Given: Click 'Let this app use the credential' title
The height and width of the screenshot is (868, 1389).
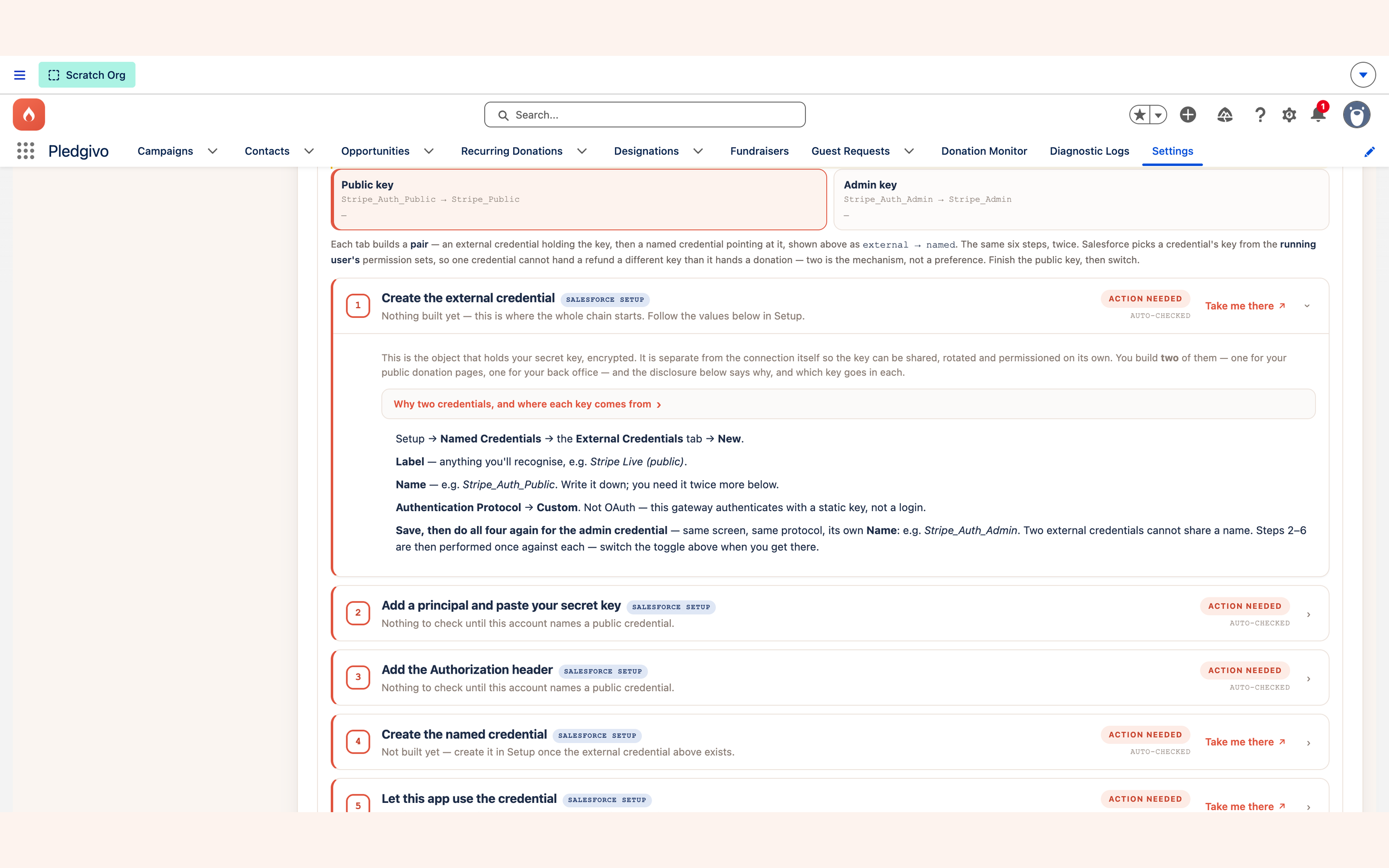Looking at the screenshot, I should (469, 799).
